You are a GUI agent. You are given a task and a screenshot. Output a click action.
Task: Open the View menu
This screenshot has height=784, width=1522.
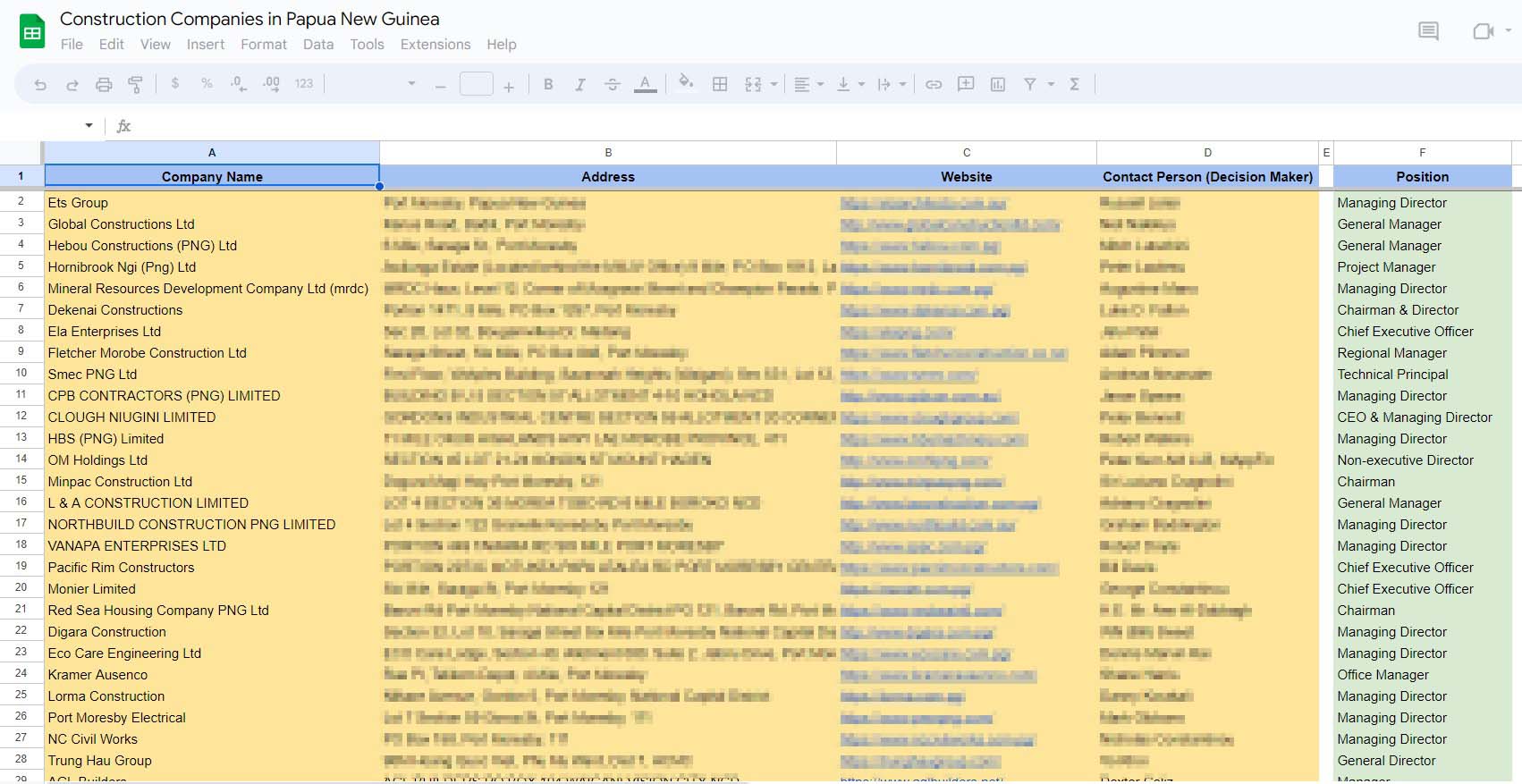pos(156,44)
